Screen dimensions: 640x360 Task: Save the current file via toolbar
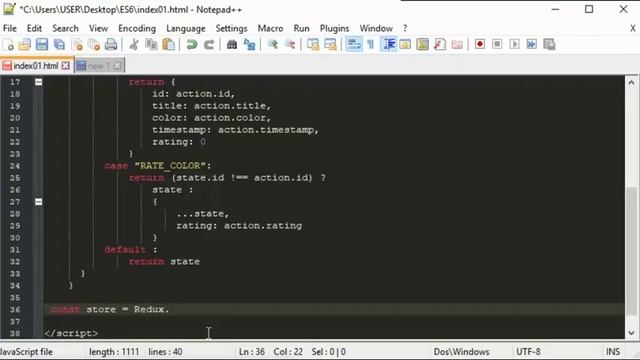point(42,44)
